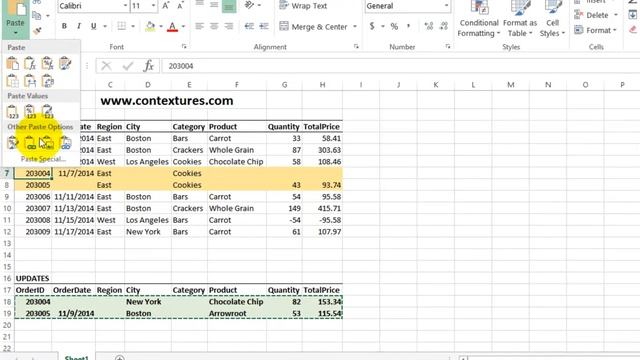Open the Format cells menu
This screenshot has width=640, height=360.
(x=595, y=31)
